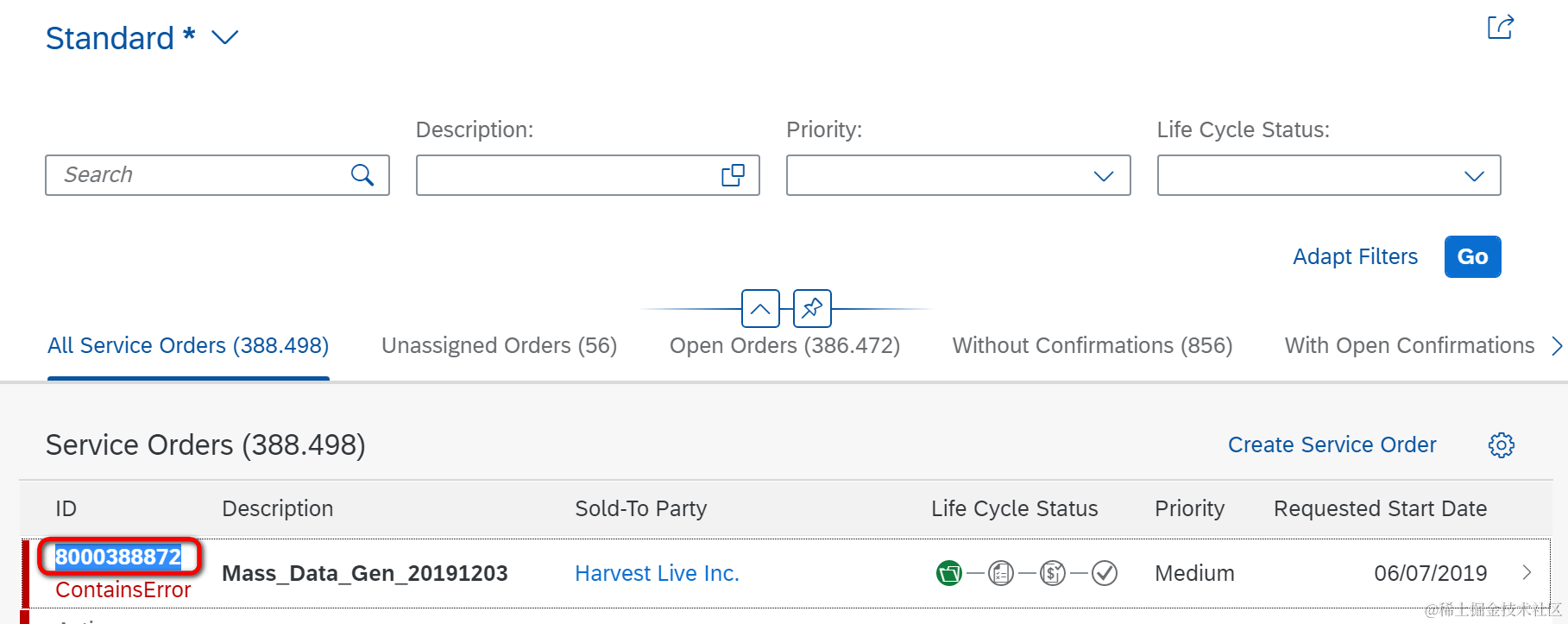1568x624 pixels.
Task: Switch to Unassigned Orders tab
Action: pyautogui.click(x=499, y=346)
